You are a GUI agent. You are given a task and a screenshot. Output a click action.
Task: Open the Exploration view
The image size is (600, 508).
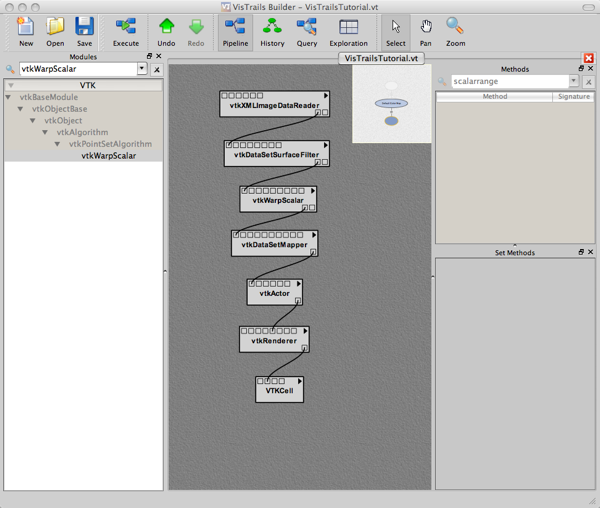click(x=348, y=32)
